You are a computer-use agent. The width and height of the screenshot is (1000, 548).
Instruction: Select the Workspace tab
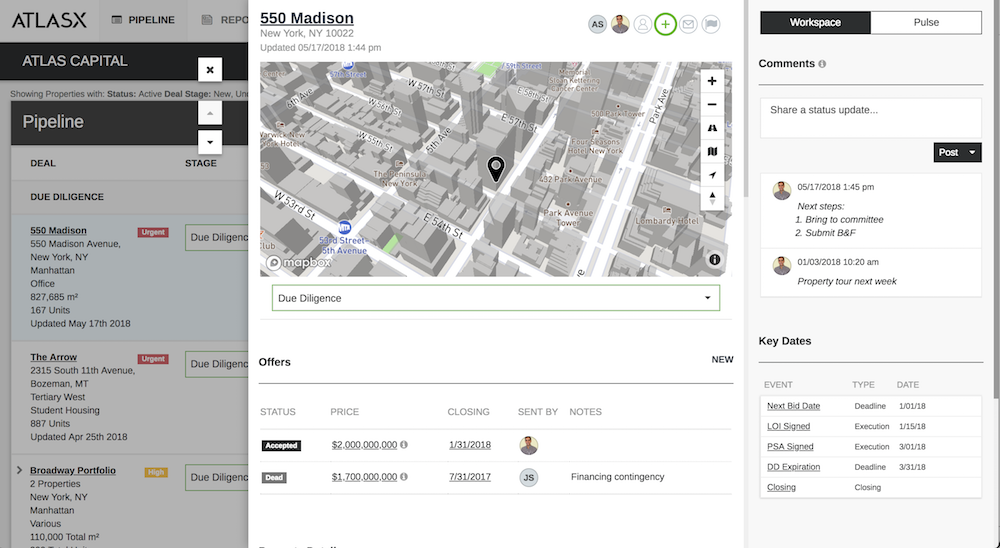pyautogui.click(x=815, y=22)
